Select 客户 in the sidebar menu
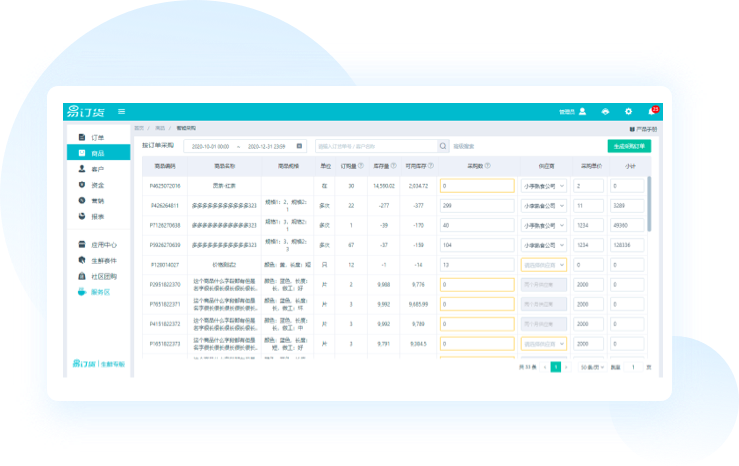 (98, 169)
